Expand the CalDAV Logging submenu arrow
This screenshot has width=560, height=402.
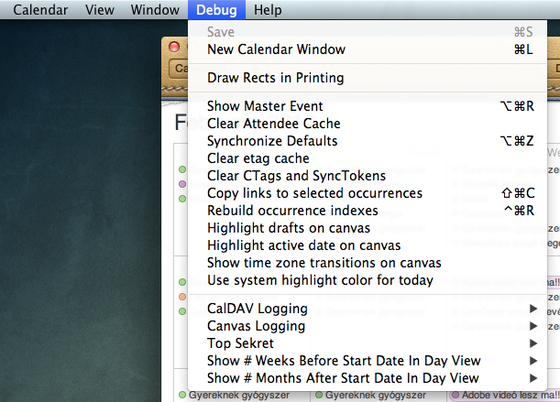[x=533, y=308]
